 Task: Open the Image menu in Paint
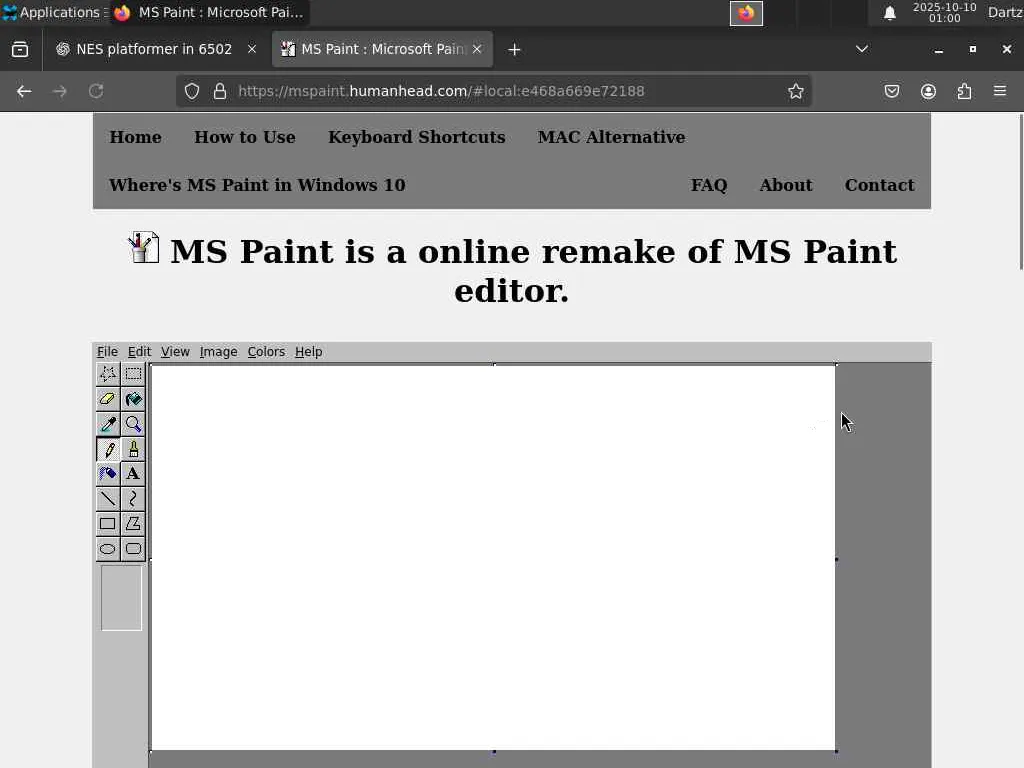pos(218,352)
